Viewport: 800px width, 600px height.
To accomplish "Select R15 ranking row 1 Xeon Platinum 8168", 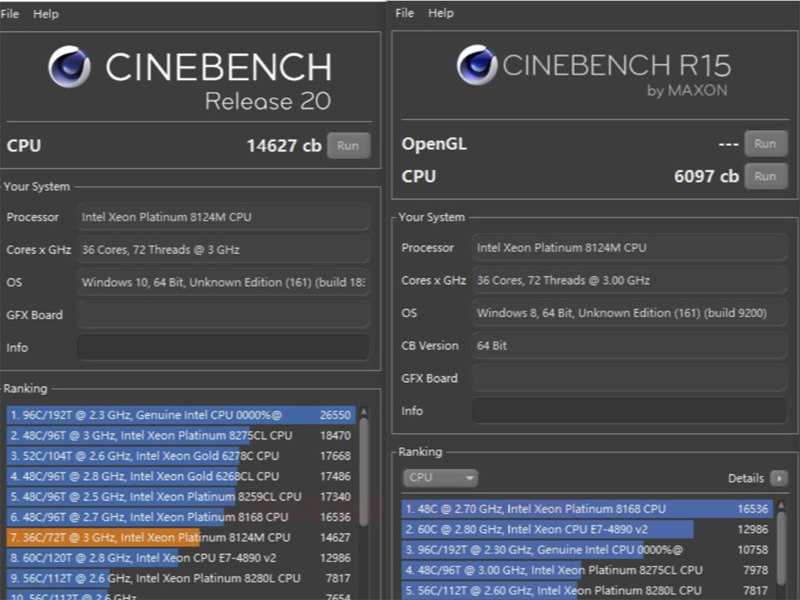I will [x=587, y=509].
